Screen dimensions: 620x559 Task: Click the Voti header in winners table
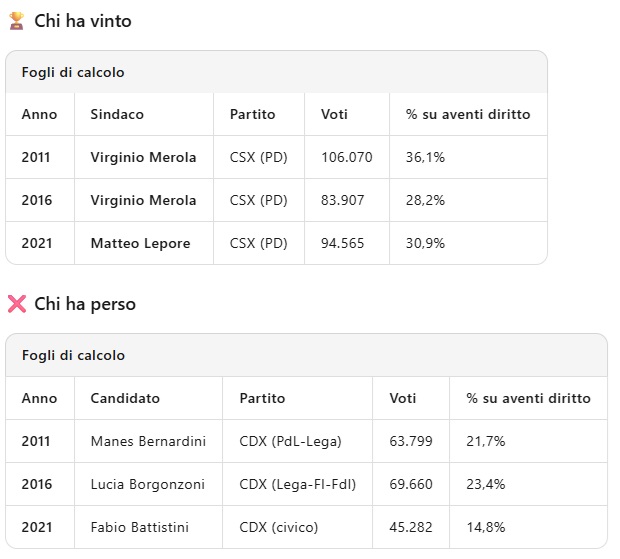coord(334,114)
